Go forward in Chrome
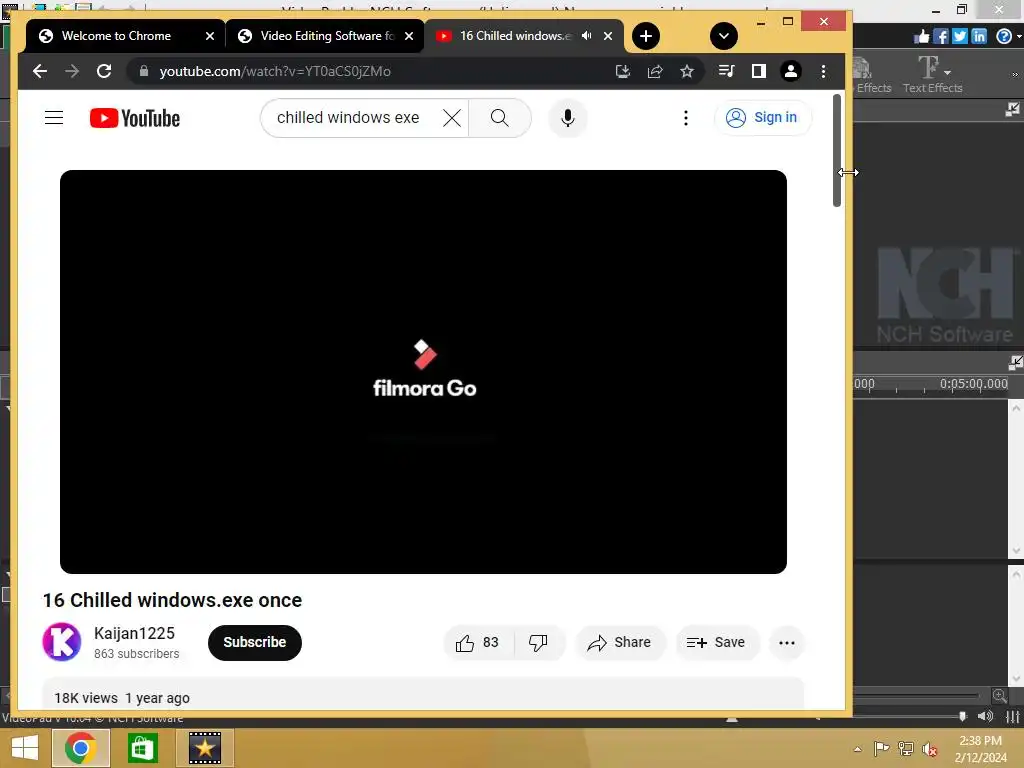 pyautogui.click(x=72, y=71)
